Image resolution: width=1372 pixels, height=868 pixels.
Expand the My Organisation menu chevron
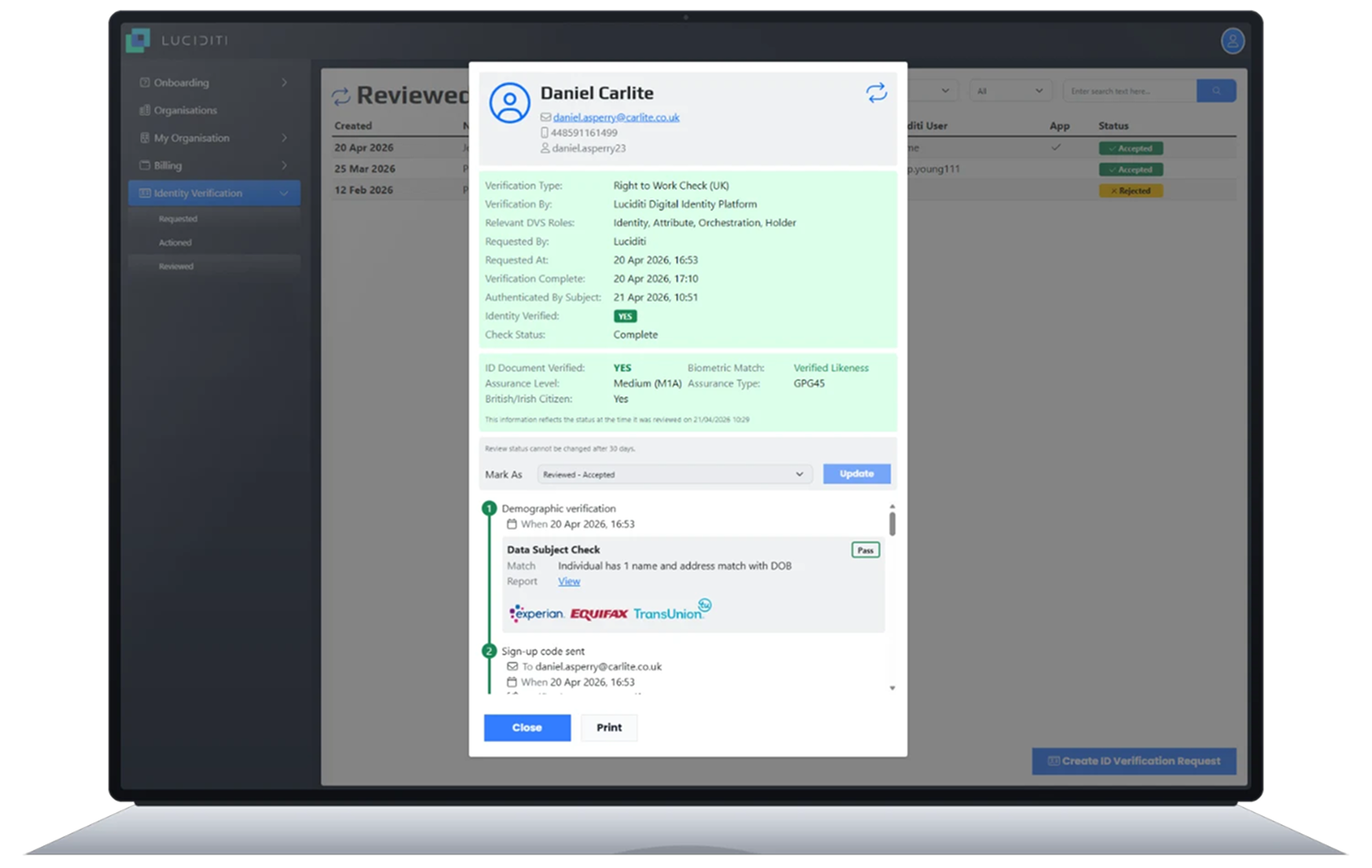pos(284,138)
